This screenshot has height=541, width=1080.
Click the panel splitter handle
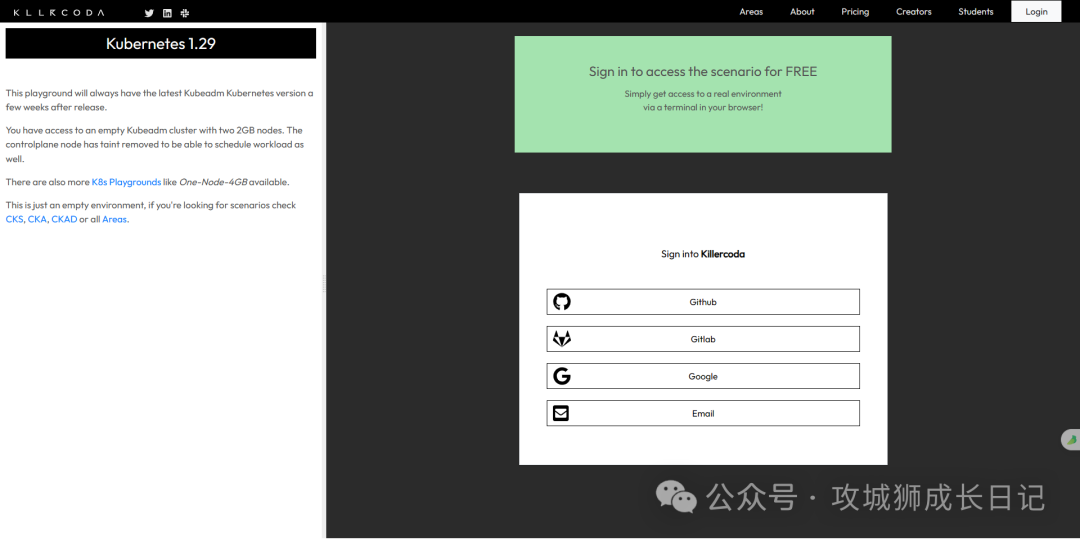pyautogui.click(x=324, y=283)
